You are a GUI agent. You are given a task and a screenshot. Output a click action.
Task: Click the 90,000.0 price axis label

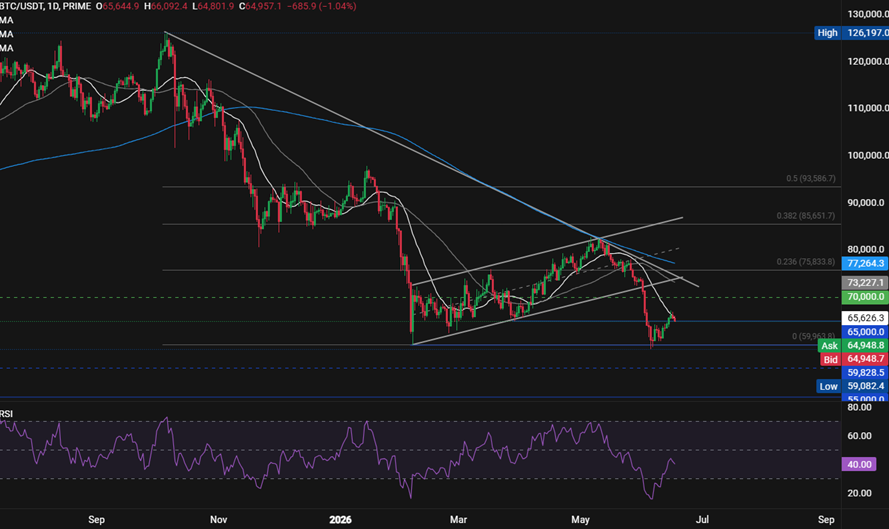866,202
